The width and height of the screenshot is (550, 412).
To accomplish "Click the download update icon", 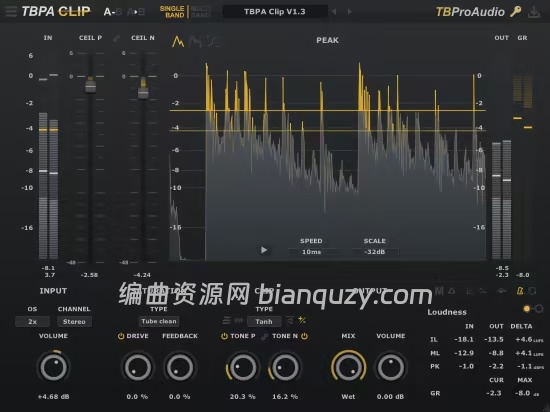I will click(534, 12).
